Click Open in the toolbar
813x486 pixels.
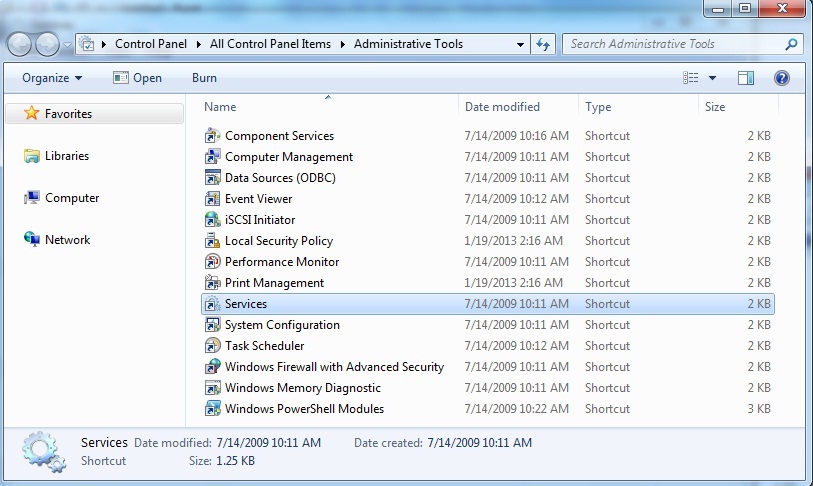tap(137, 78)
